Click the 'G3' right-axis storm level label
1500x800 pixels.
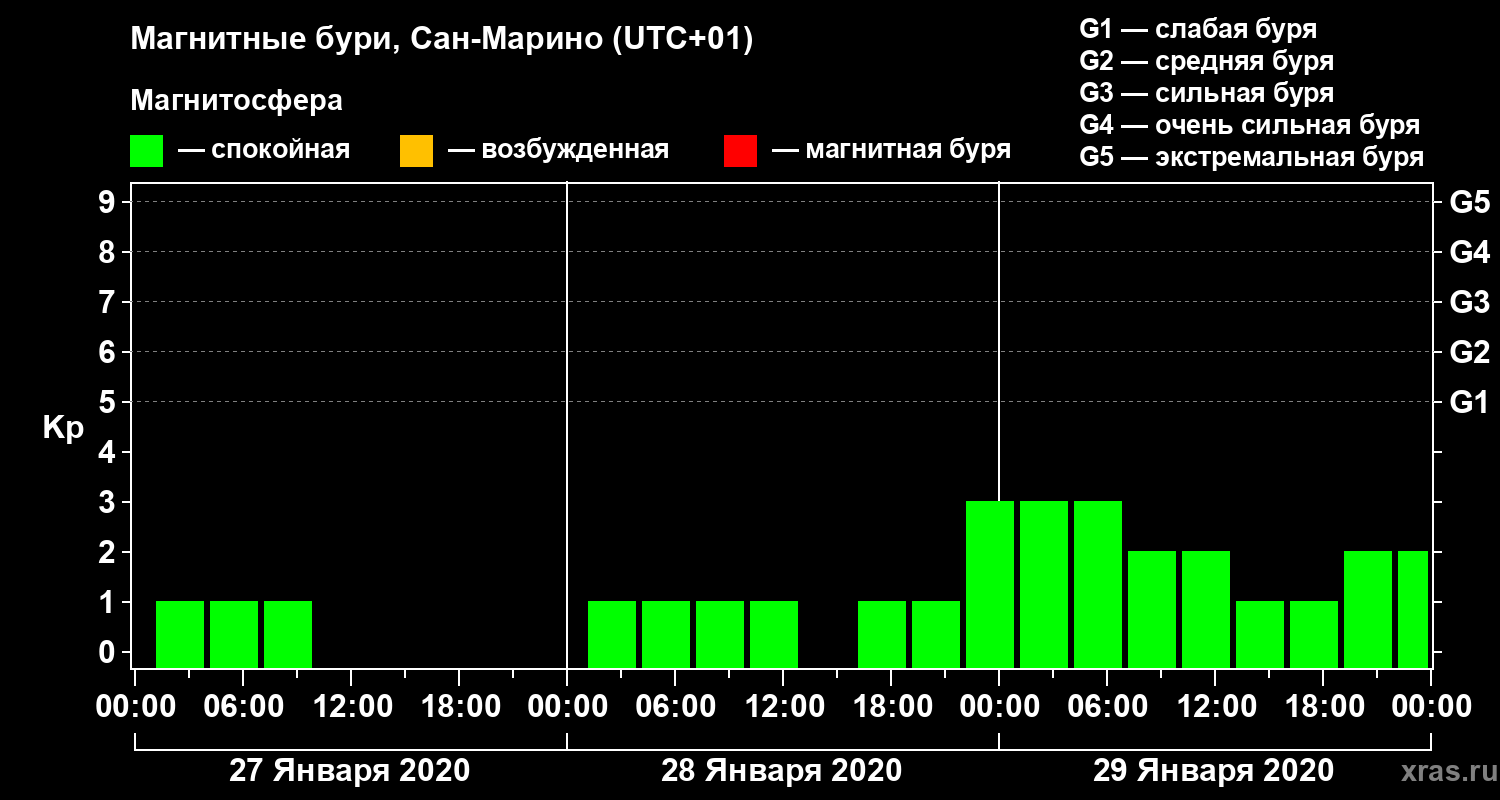[1469, 302]
